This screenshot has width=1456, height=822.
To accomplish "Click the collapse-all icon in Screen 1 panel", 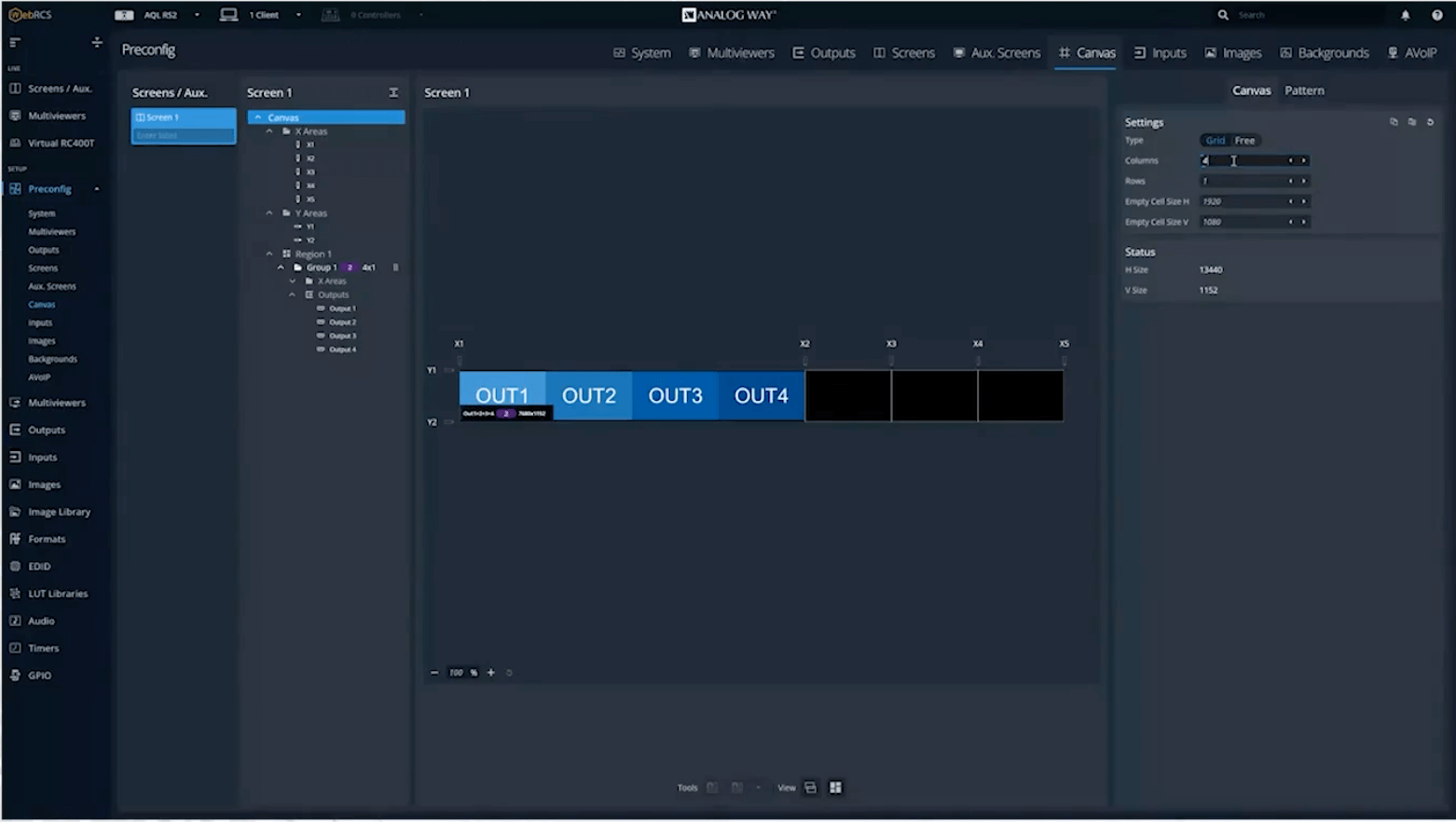I will (393, 92).
